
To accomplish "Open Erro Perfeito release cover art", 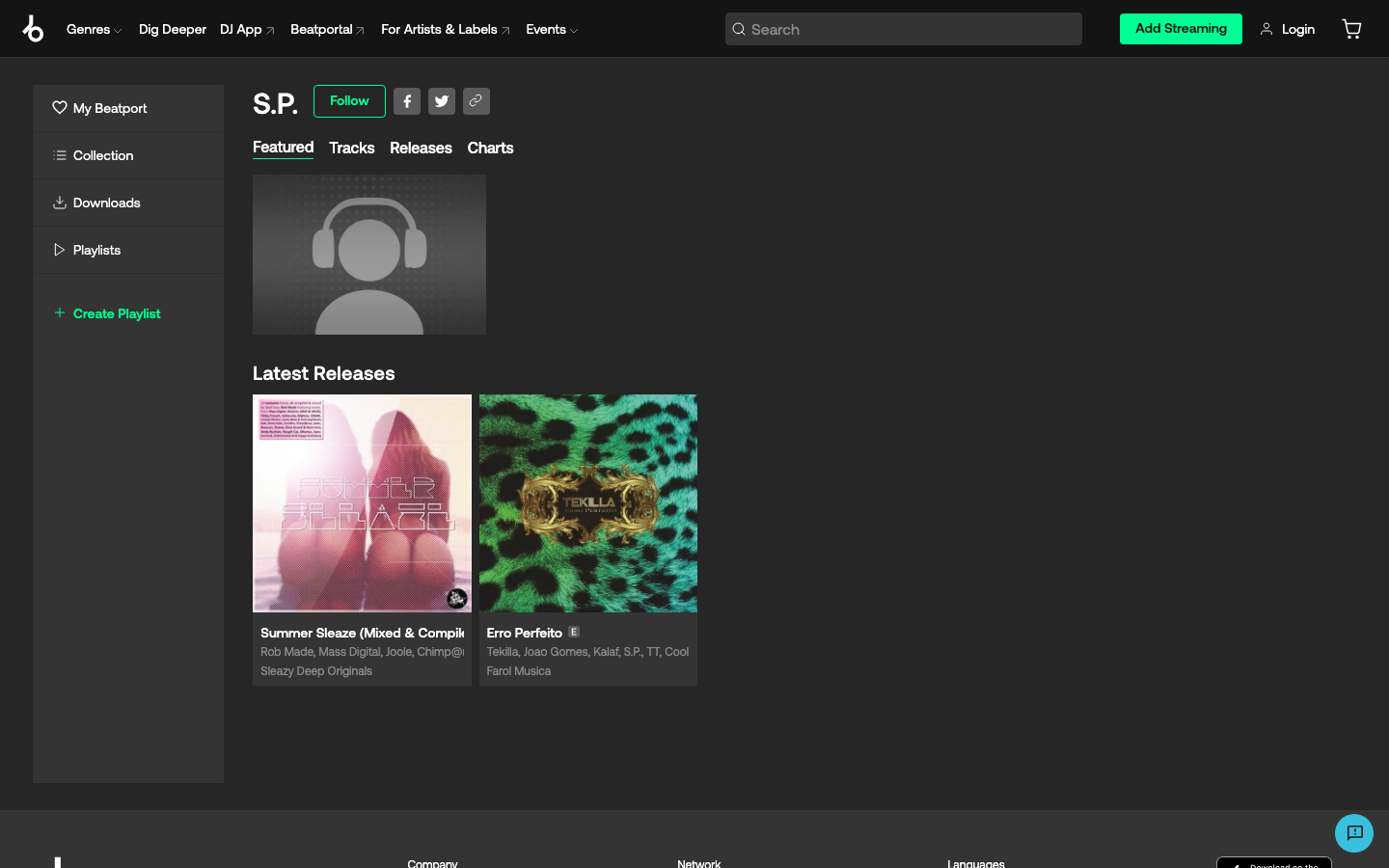I will pyautogui.click(x=588, y=503).
